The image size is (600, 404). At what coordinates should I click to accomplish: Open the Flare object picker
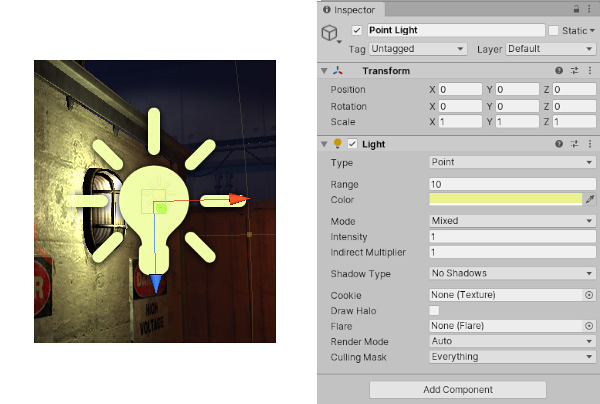tap(589, 326)
